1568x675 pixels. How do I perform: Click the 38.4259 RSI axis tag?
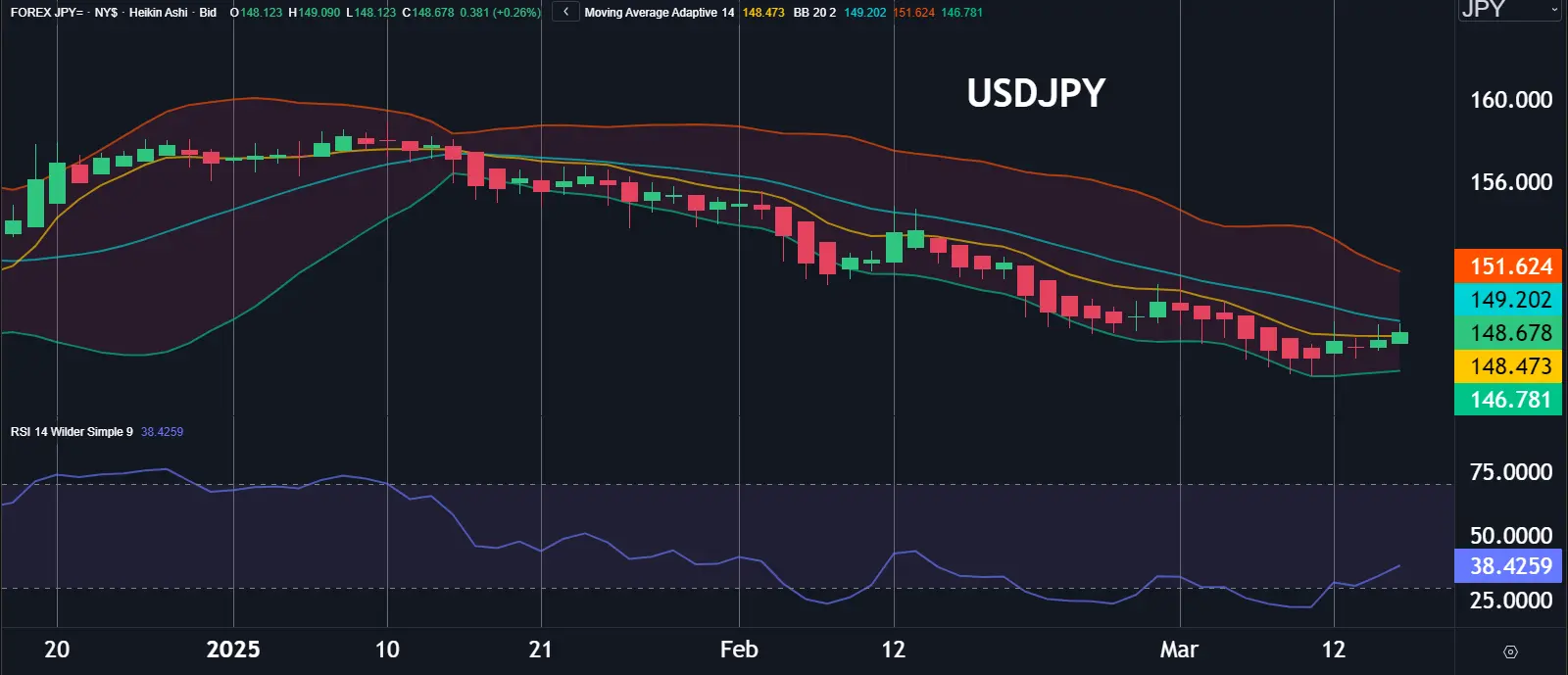tap(1508, 566)
